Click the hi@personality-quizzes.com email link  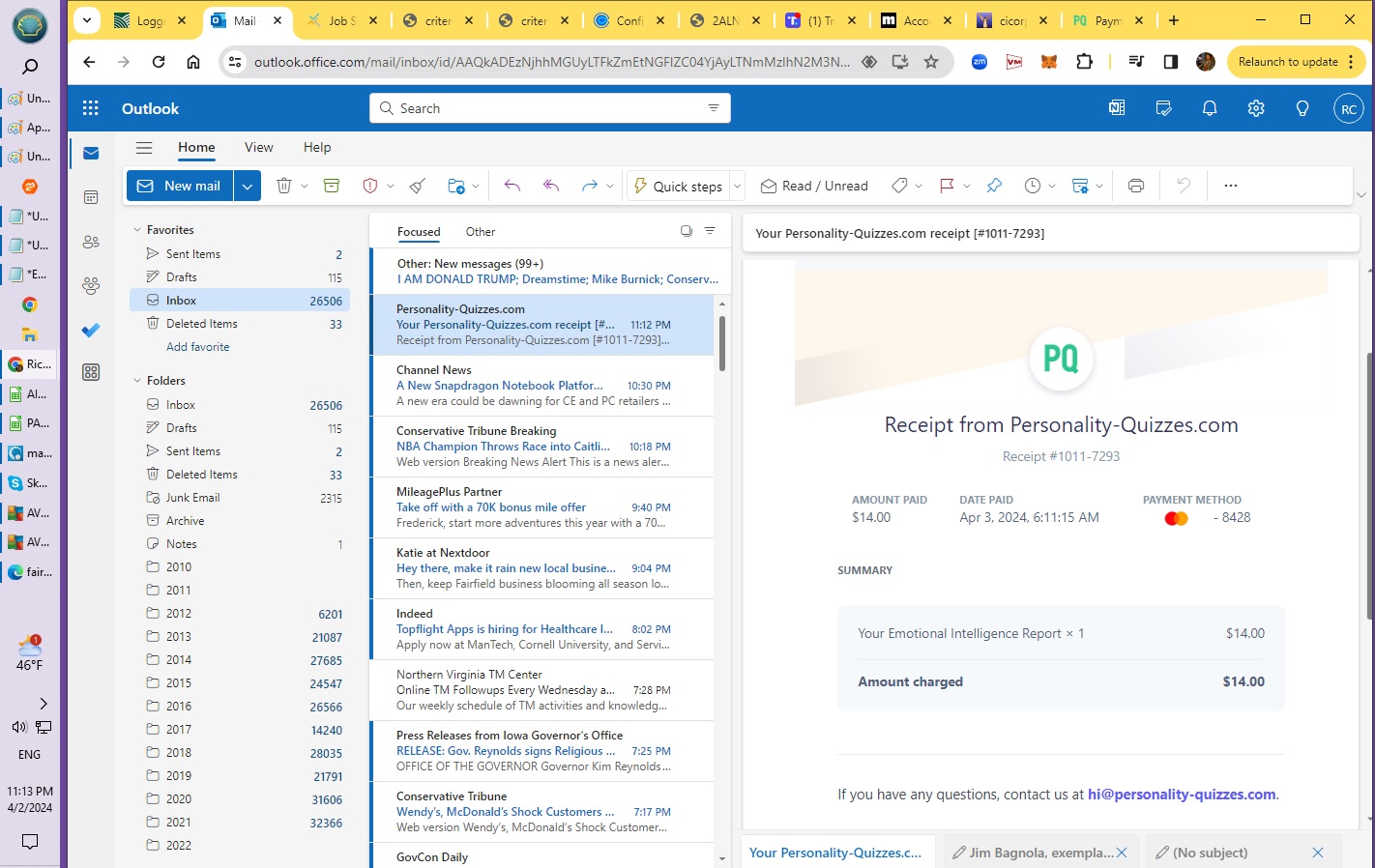coord(1182,795)
